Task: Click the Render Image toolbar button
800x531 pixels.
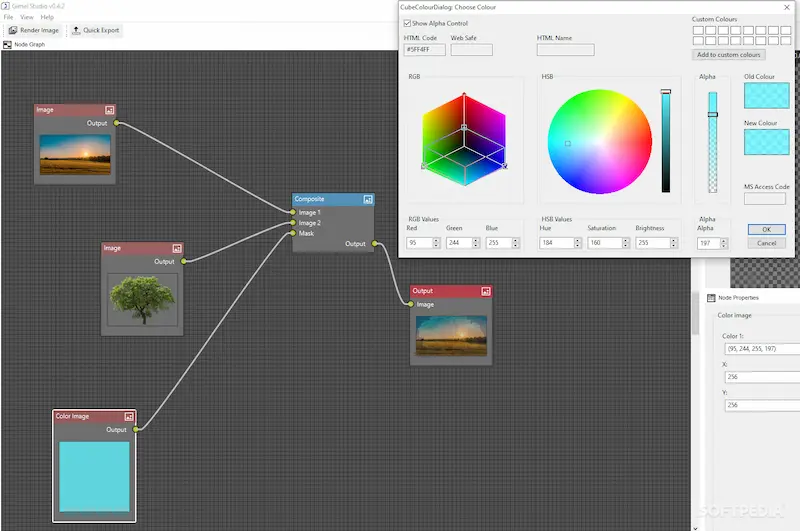Action: [34, 31]
